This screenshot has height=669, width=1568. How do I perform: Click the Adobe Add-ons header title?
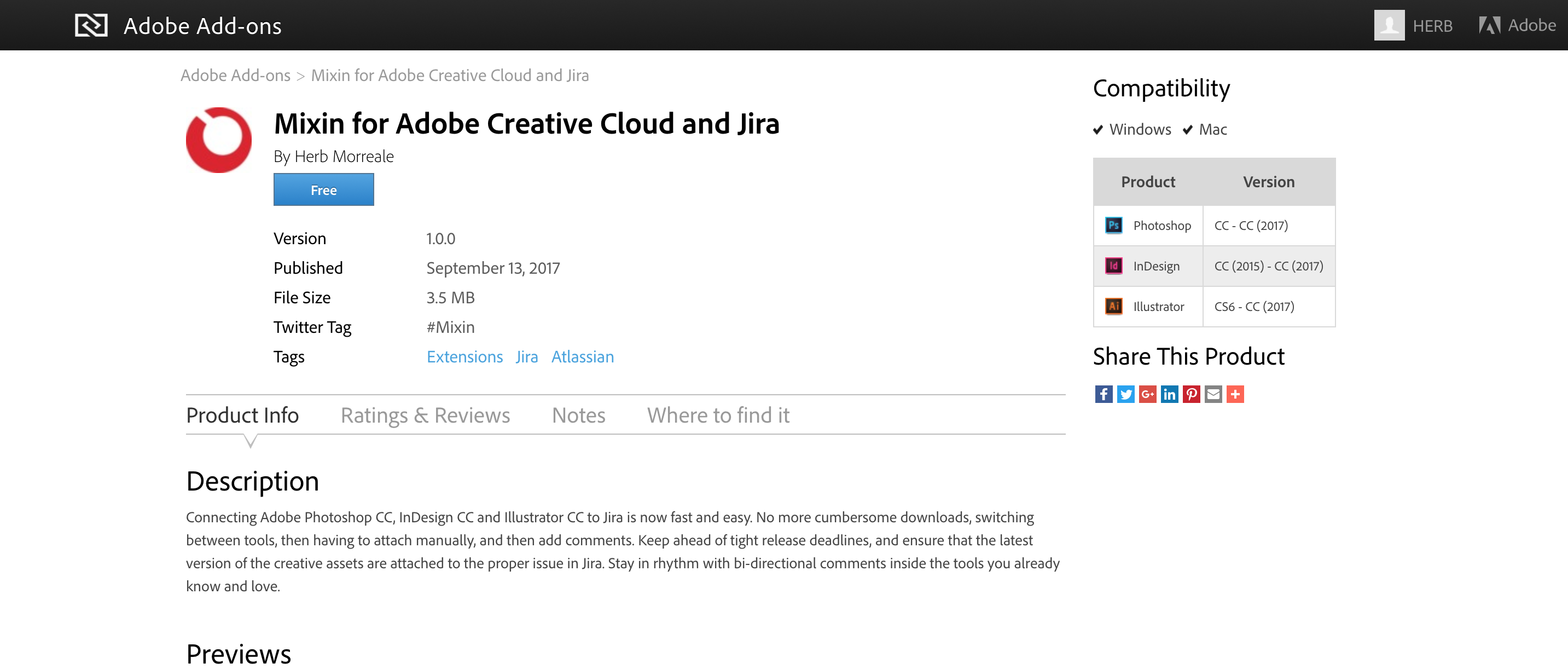point(202,26)
